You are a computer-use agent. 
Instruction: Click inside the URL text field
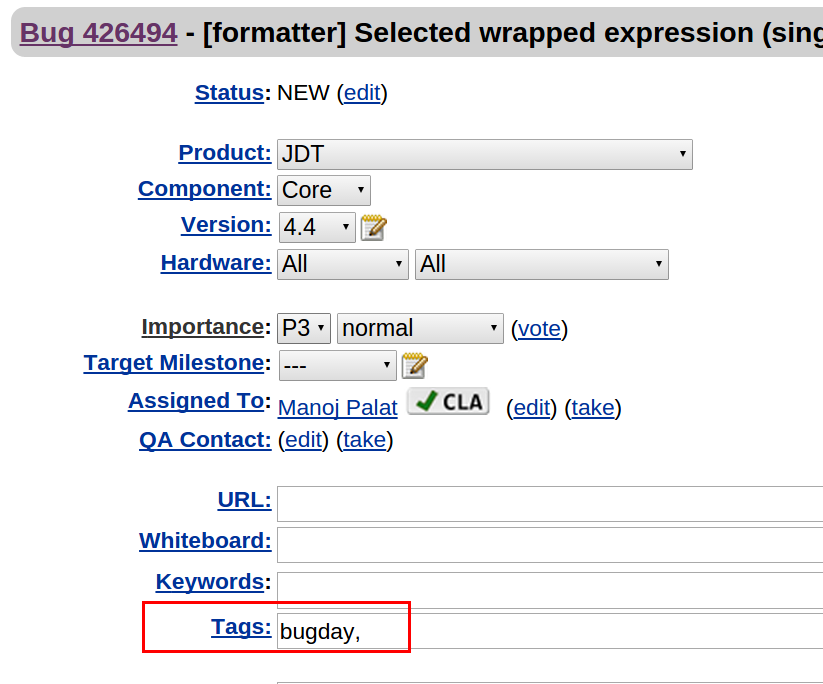(x=550, y=504)
